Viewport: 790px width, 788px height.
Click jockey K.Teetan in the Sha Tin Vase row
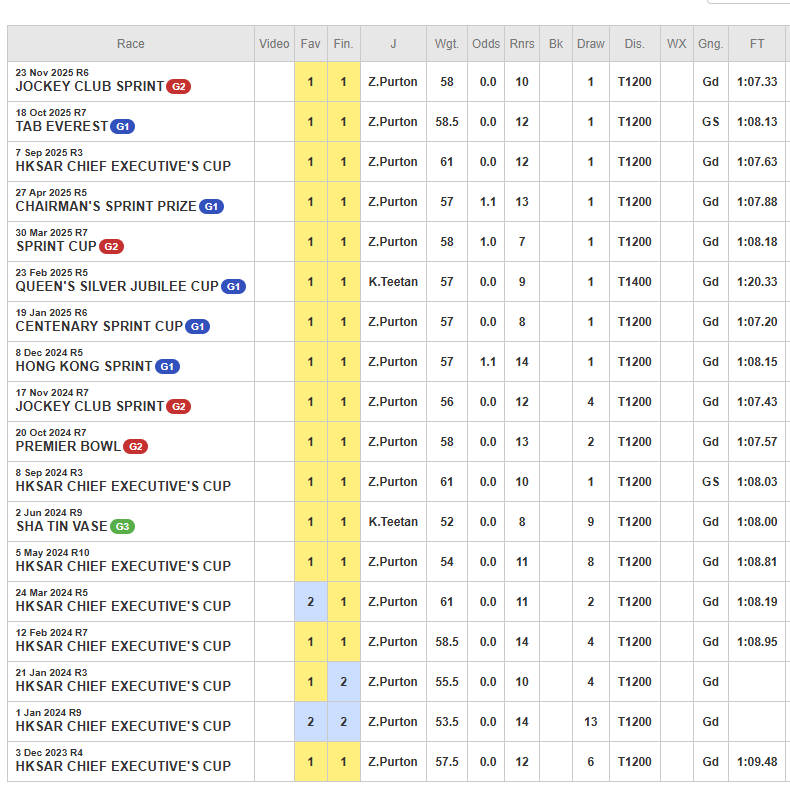click(x=393, y=522)
